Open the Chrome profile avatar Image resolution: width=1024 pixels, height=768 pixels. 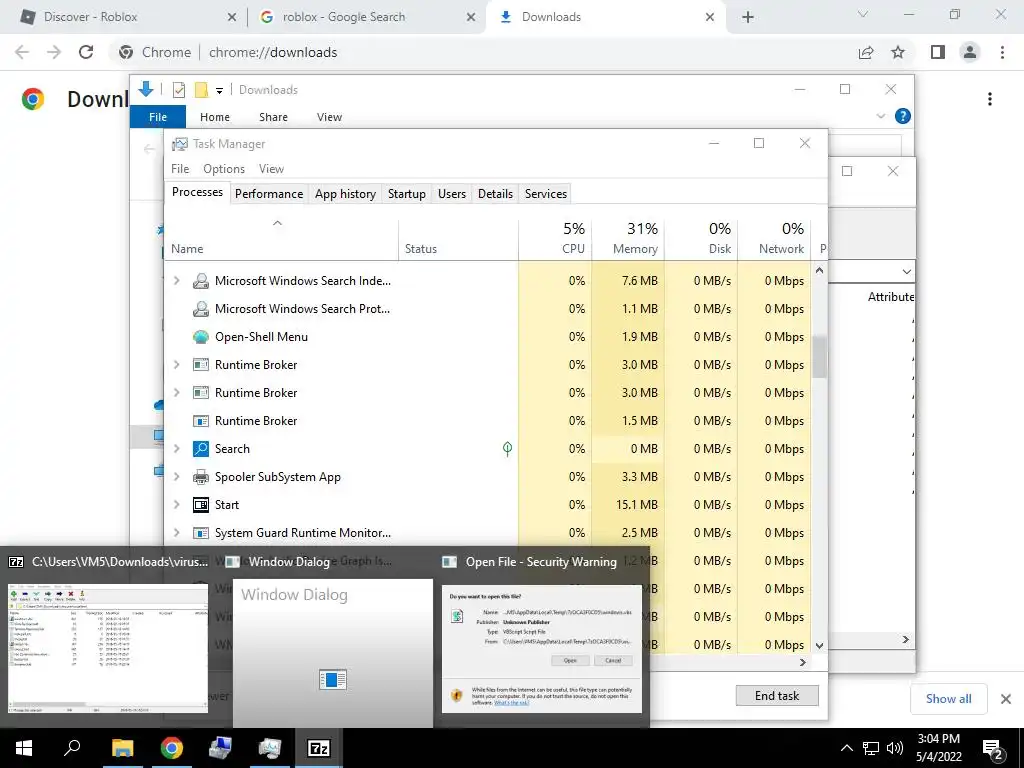click(x=970, y=52)
